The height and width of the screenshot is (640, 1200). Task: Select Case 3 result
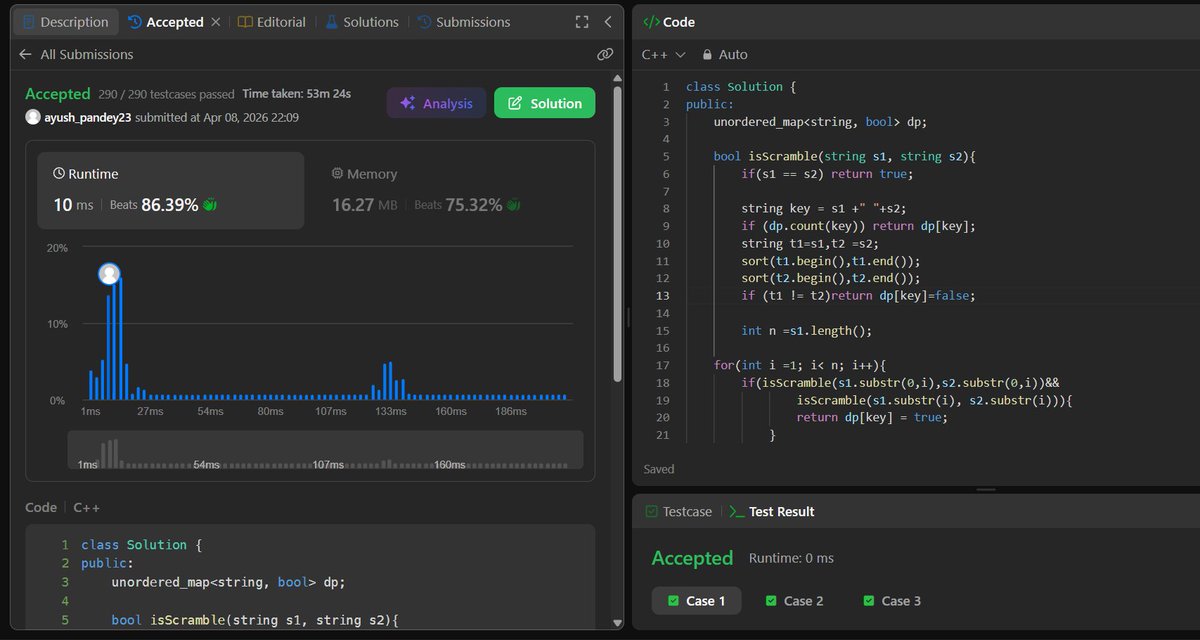tap(891, 601)
